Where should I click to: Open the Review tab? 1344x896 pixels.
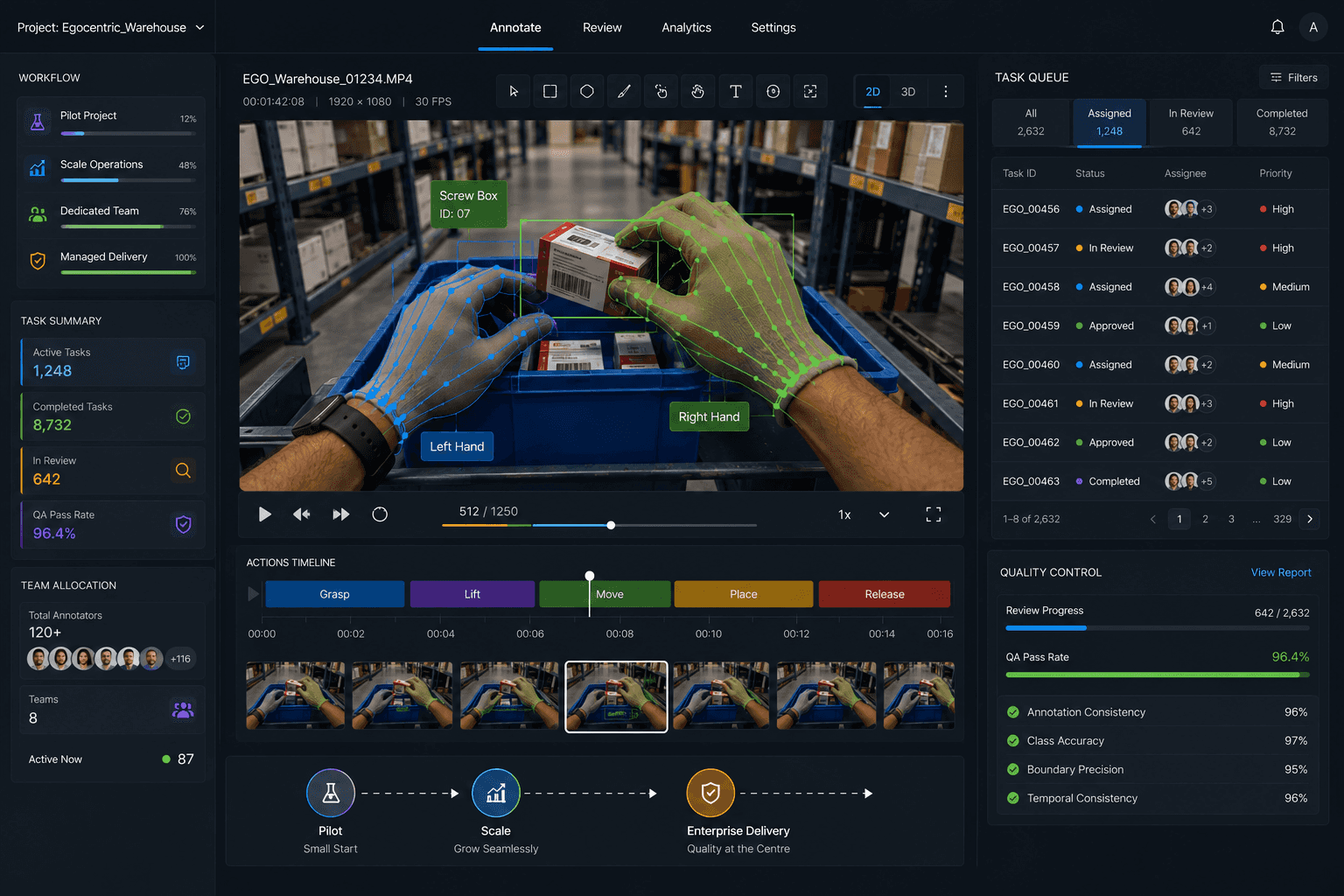[602, 27]
